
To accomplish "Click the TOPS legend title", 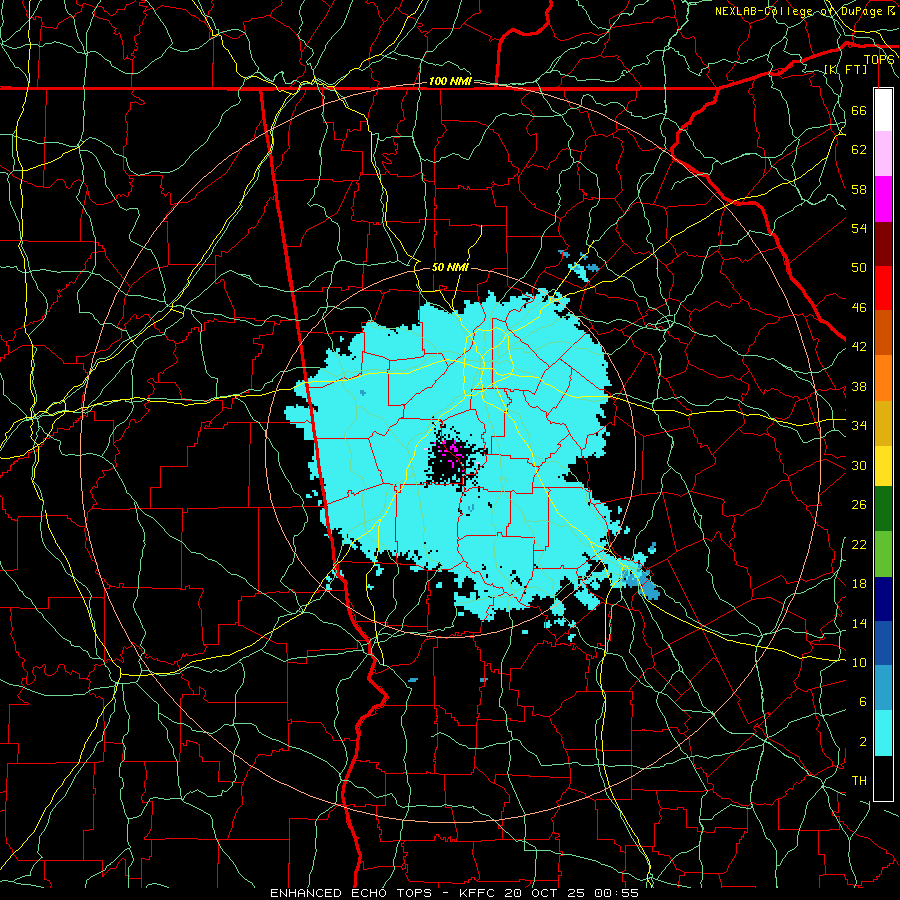I will pyautogui.click(x=879, y=59).
